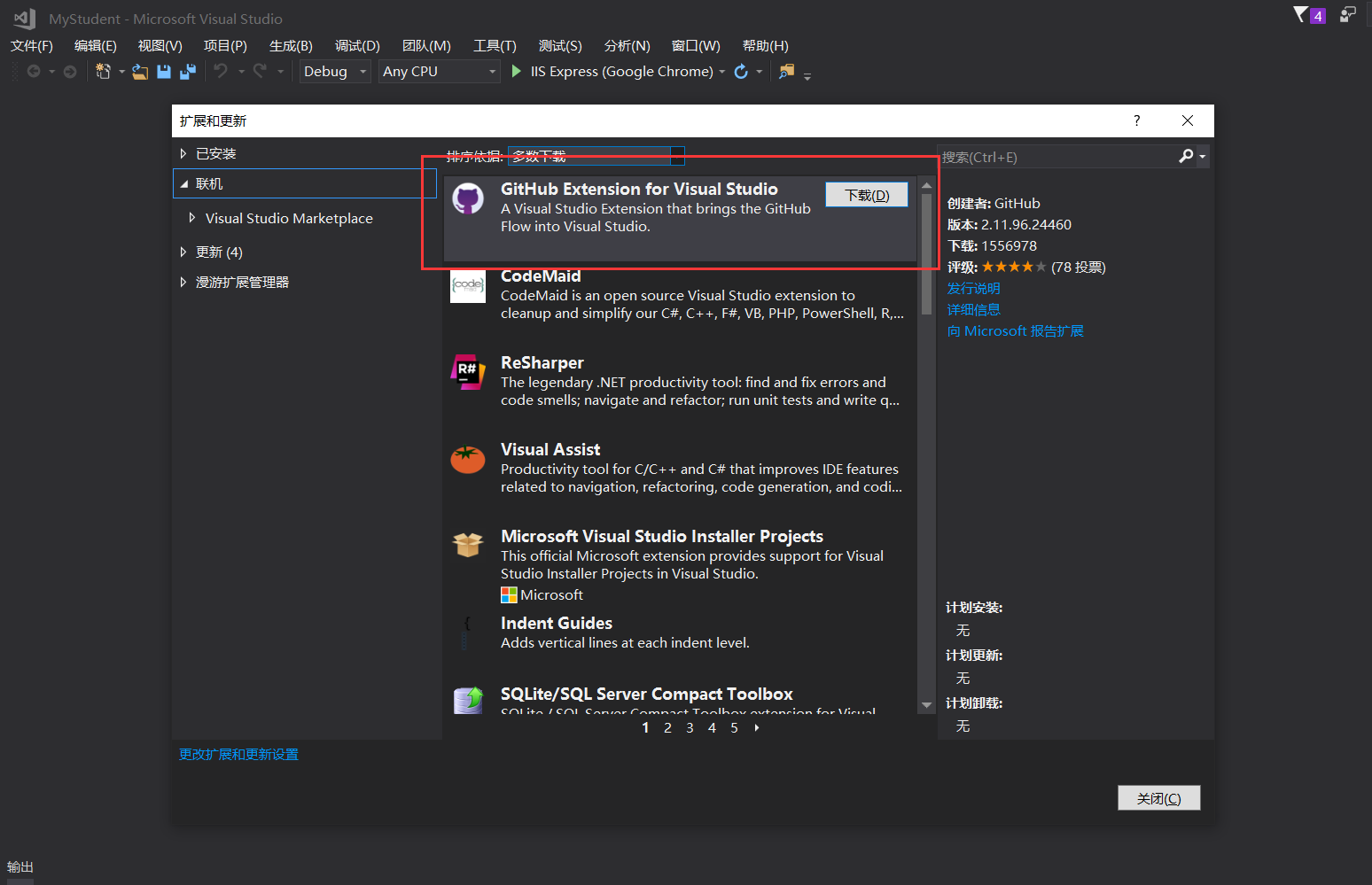Open the 视图(V) menu
Viewport: 1372px width, 885px height.
tap(160, 46)
